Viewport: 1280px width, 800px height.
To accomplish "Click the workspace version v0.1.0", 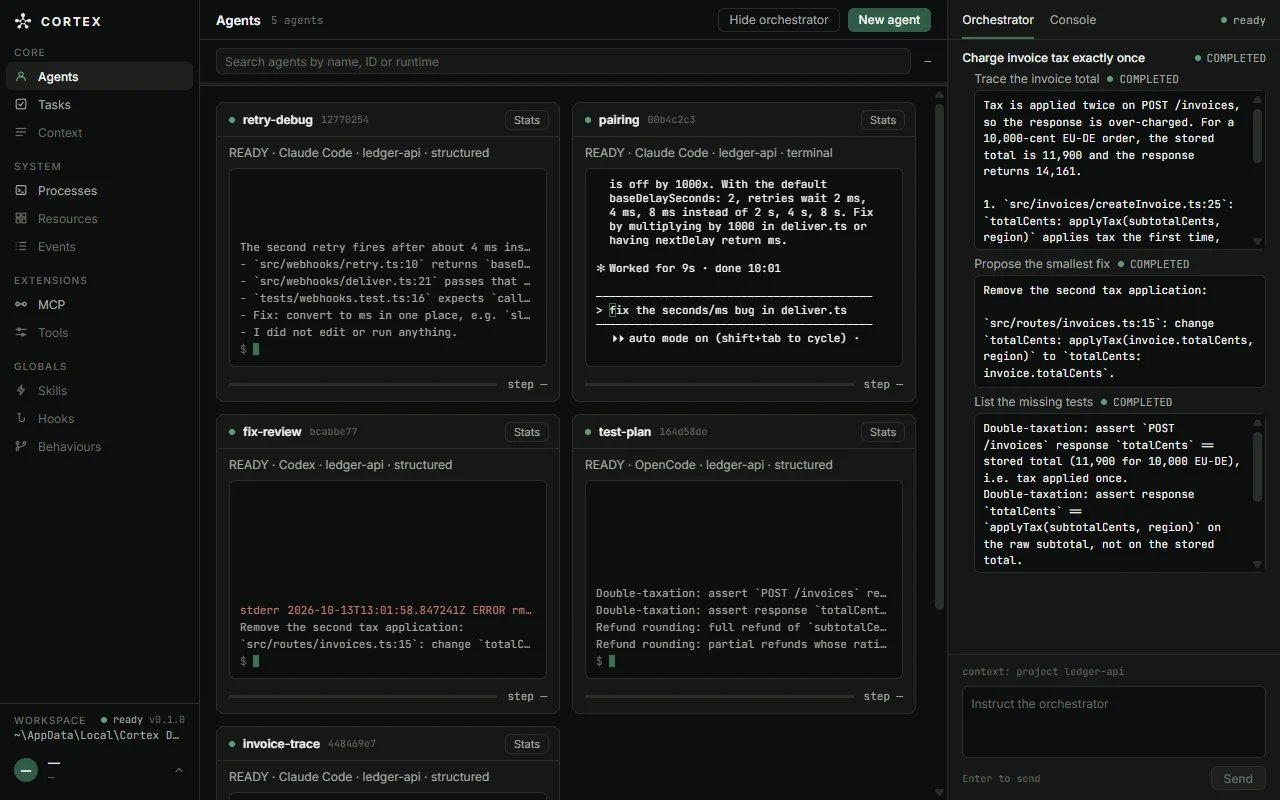I will coord(167,720).
